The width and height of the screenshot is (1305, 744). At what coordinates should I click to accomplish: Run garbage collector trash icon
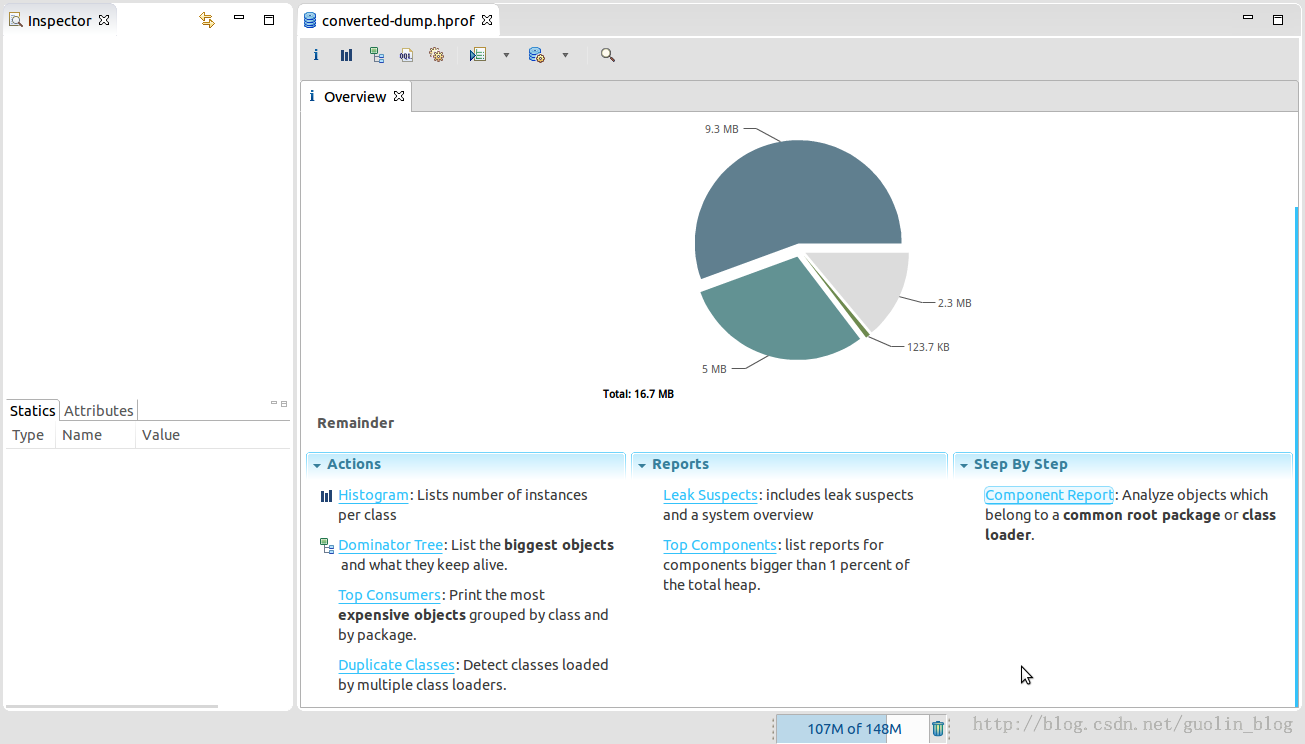coord(938,729)
